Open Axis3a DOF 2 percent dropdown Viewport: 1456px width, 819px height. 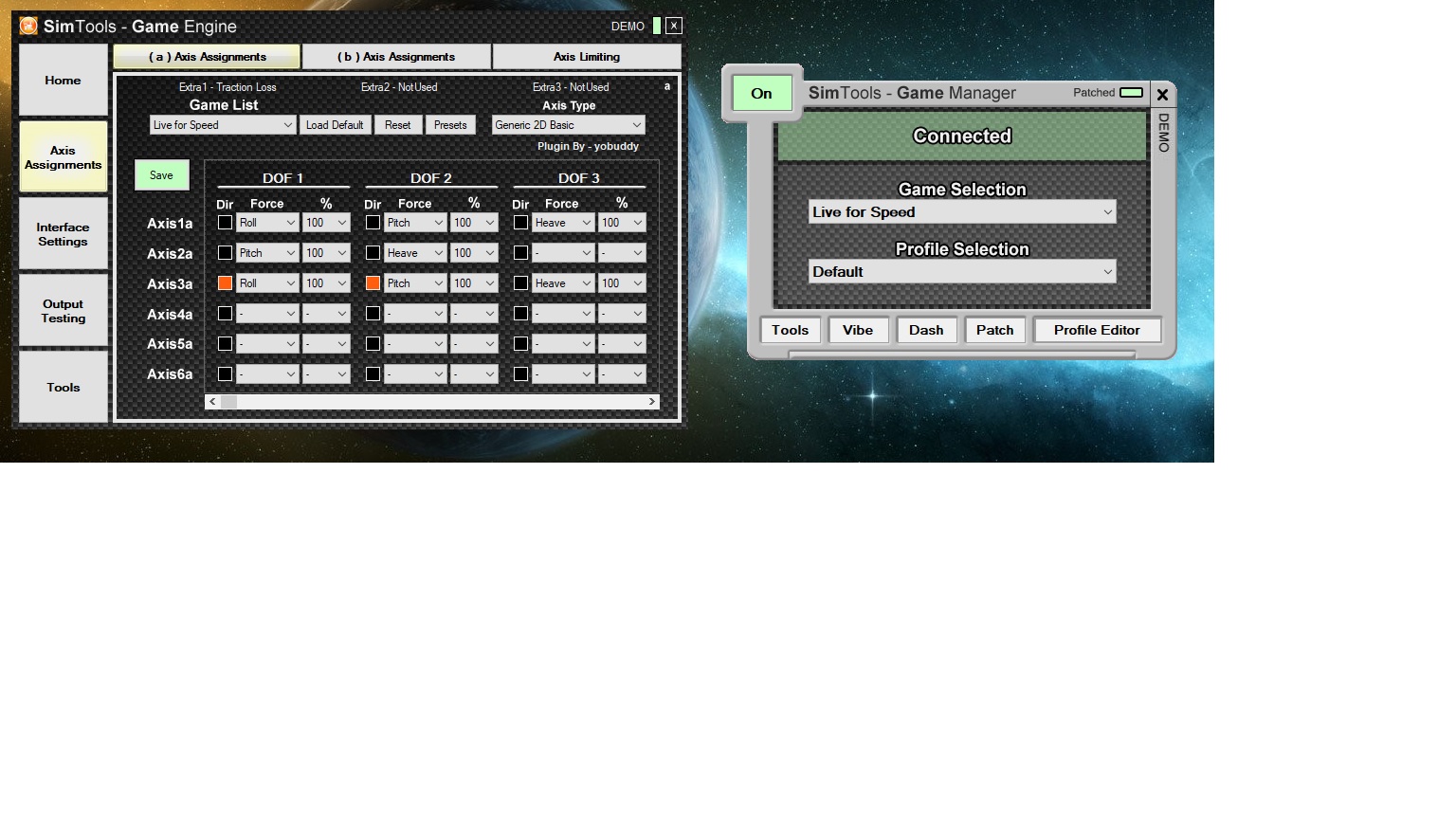pyautogui.click(x=474, y=283)
